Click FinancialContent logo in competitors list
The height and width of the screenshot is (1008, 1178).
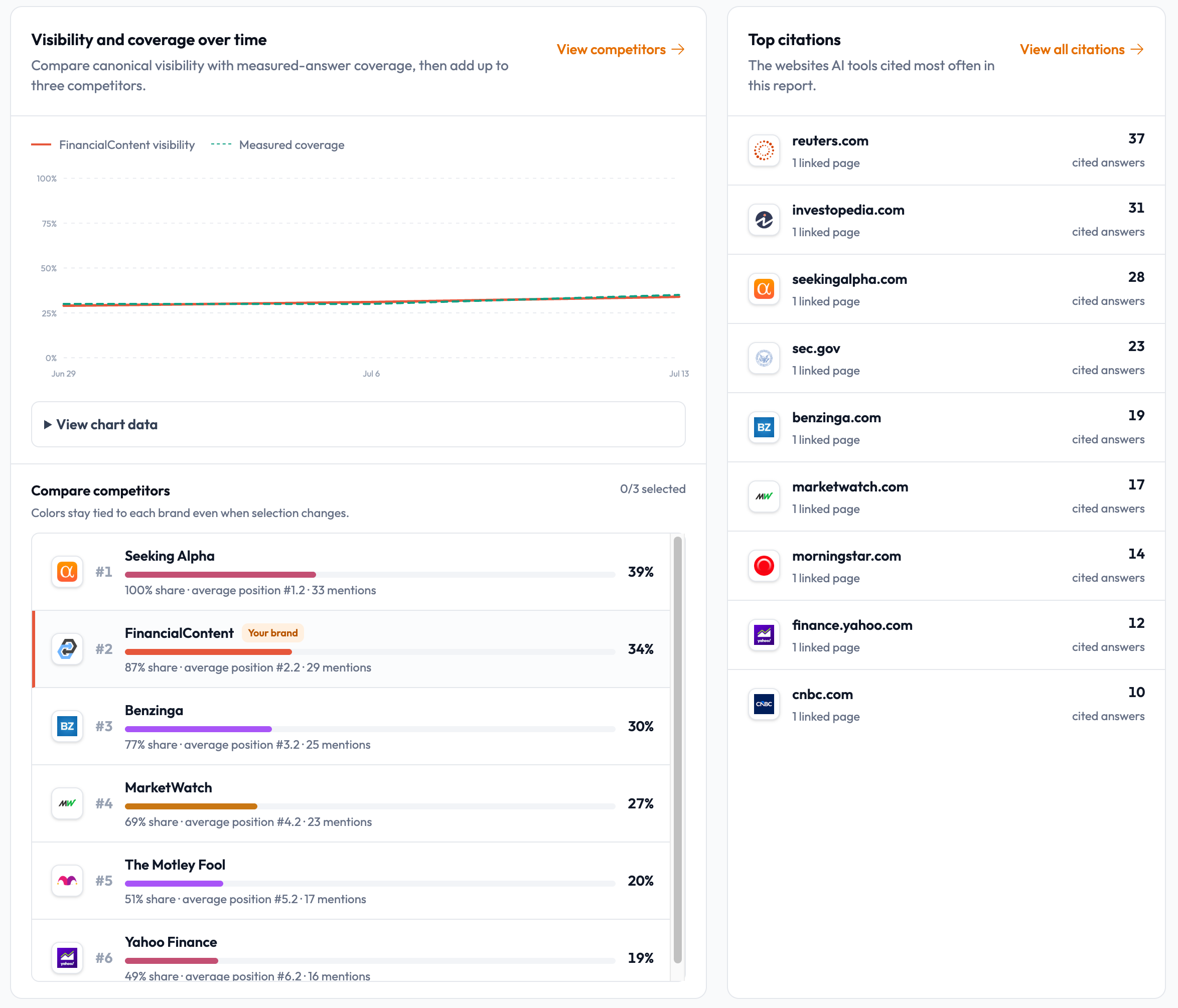67,649
